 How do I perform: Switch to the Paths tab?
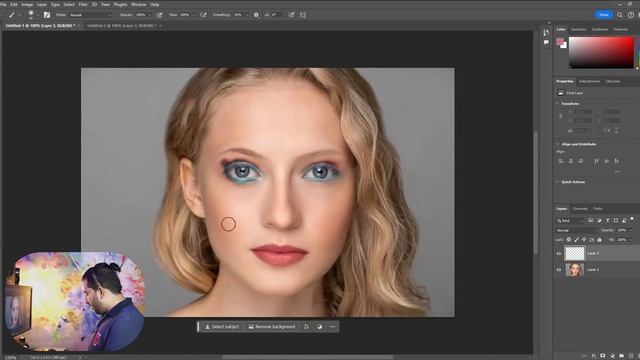click(x=598, y=209)
